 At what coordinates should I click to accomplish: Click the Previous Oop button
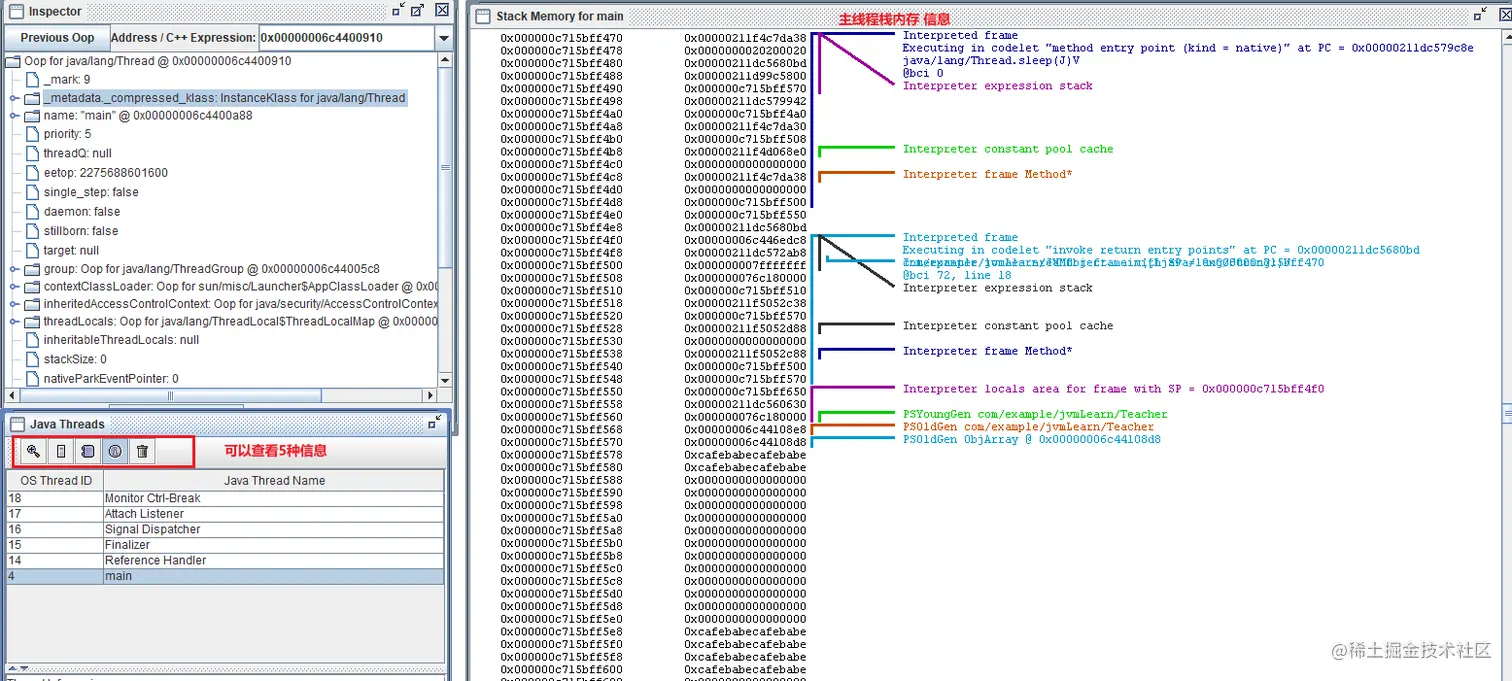click(57, 38)
